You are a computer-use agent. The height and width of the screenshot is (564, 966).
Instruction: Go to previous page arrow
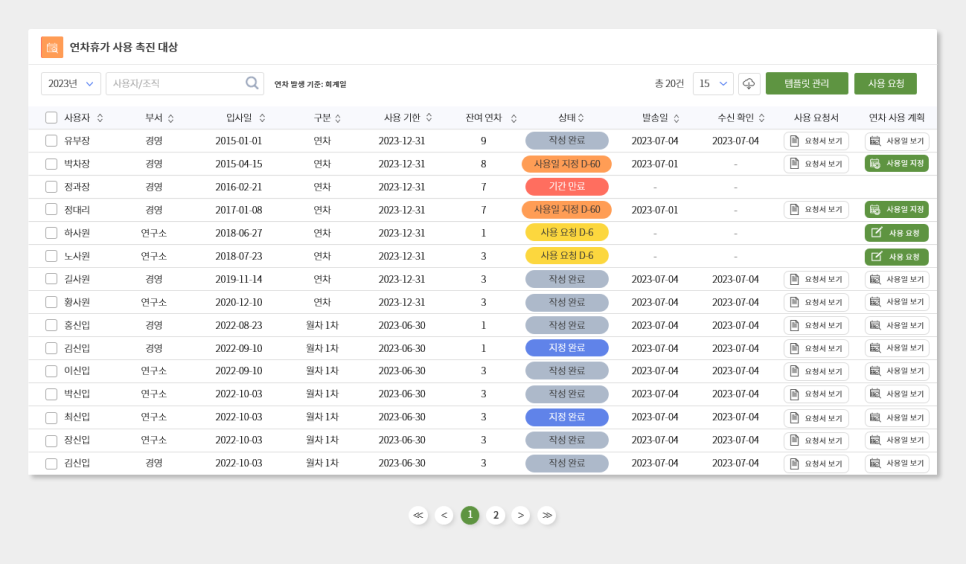pos(444,515)
